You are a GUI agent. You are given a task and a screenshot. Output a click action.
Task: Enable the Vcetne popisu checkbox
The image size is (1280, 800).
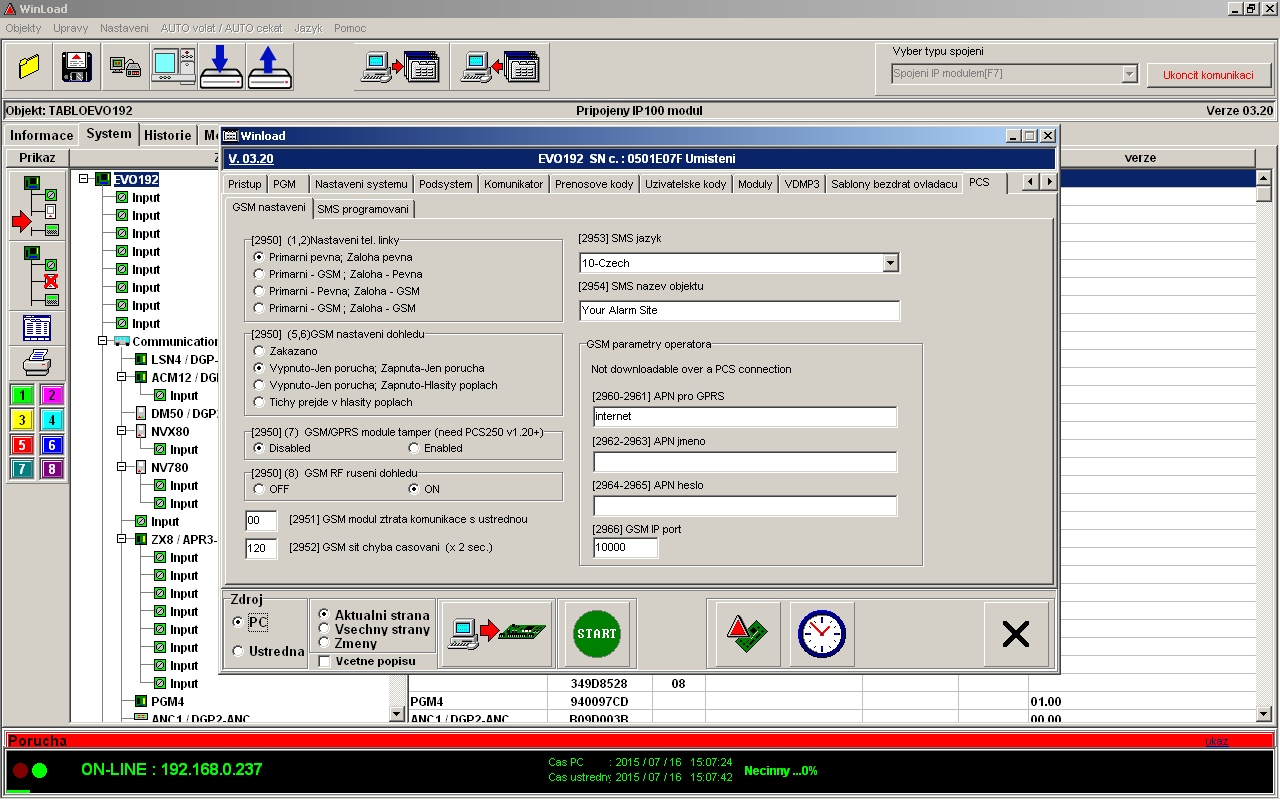pyautogui.click(x=324, y=661)
